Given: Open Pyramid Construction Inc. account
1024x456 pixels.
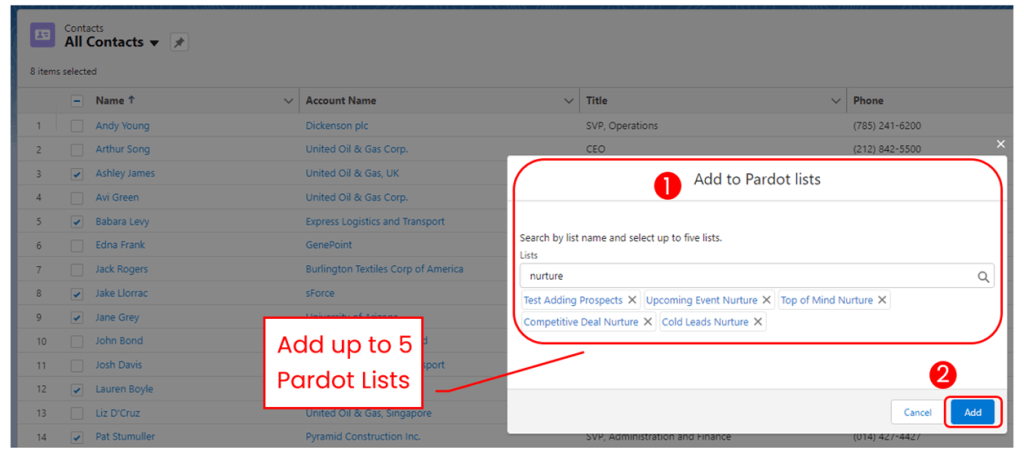Looking at the screenshot, I should point(362,437).
